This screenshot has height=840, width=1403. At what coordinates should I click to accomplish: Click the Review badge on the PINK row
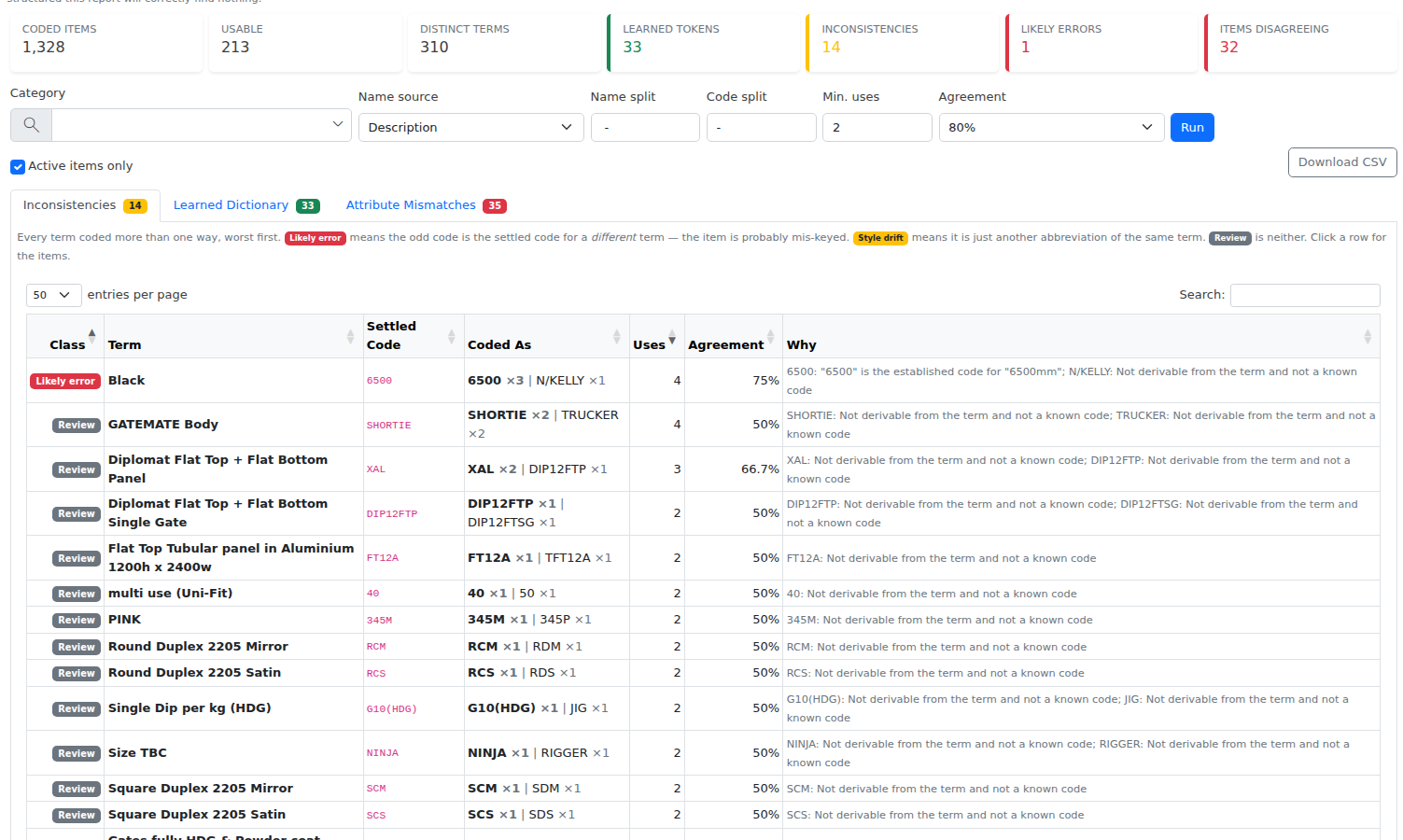pos(77,620)
